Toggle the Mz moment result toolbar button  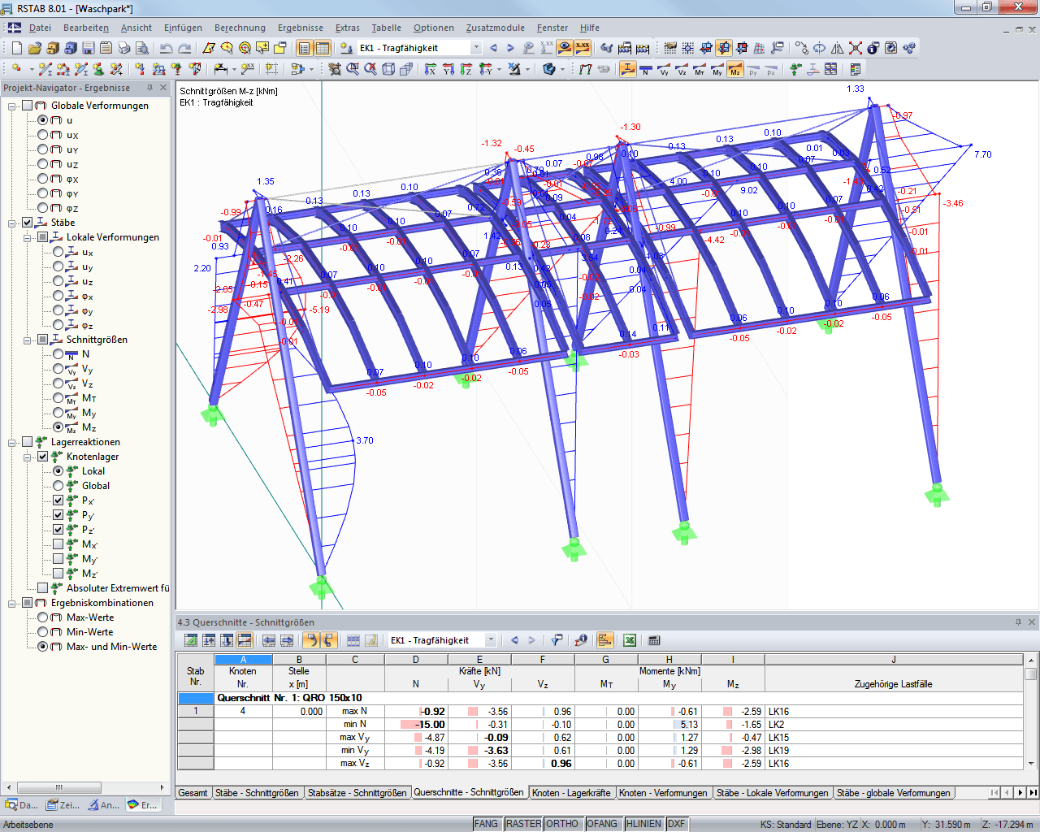tap(734, 69)
